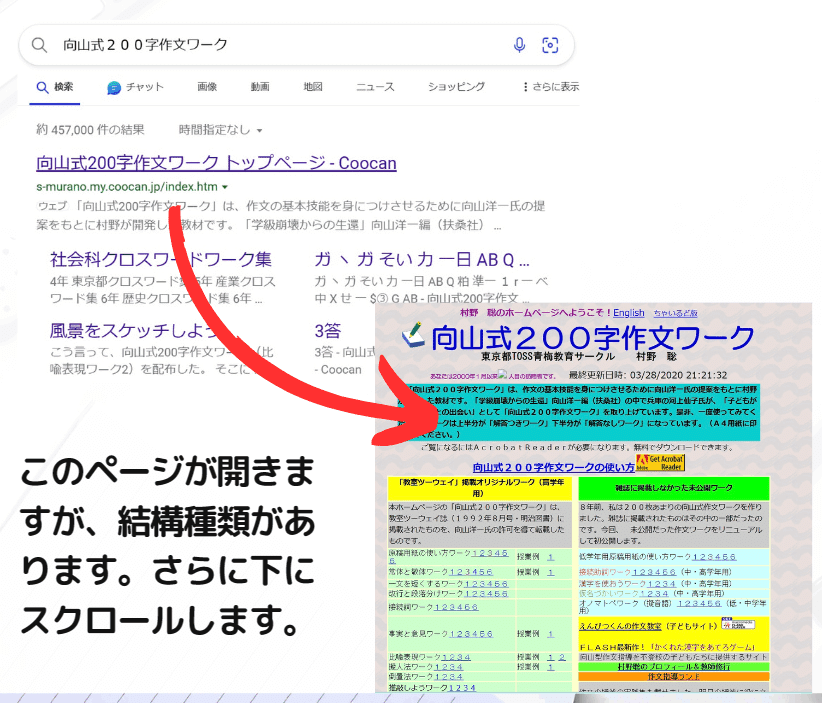The width and height of the screenshot is (822, 703).
Task: Open result 向山式200字作文ワーク トップページ - Coocan
Action: coord(216,163)
